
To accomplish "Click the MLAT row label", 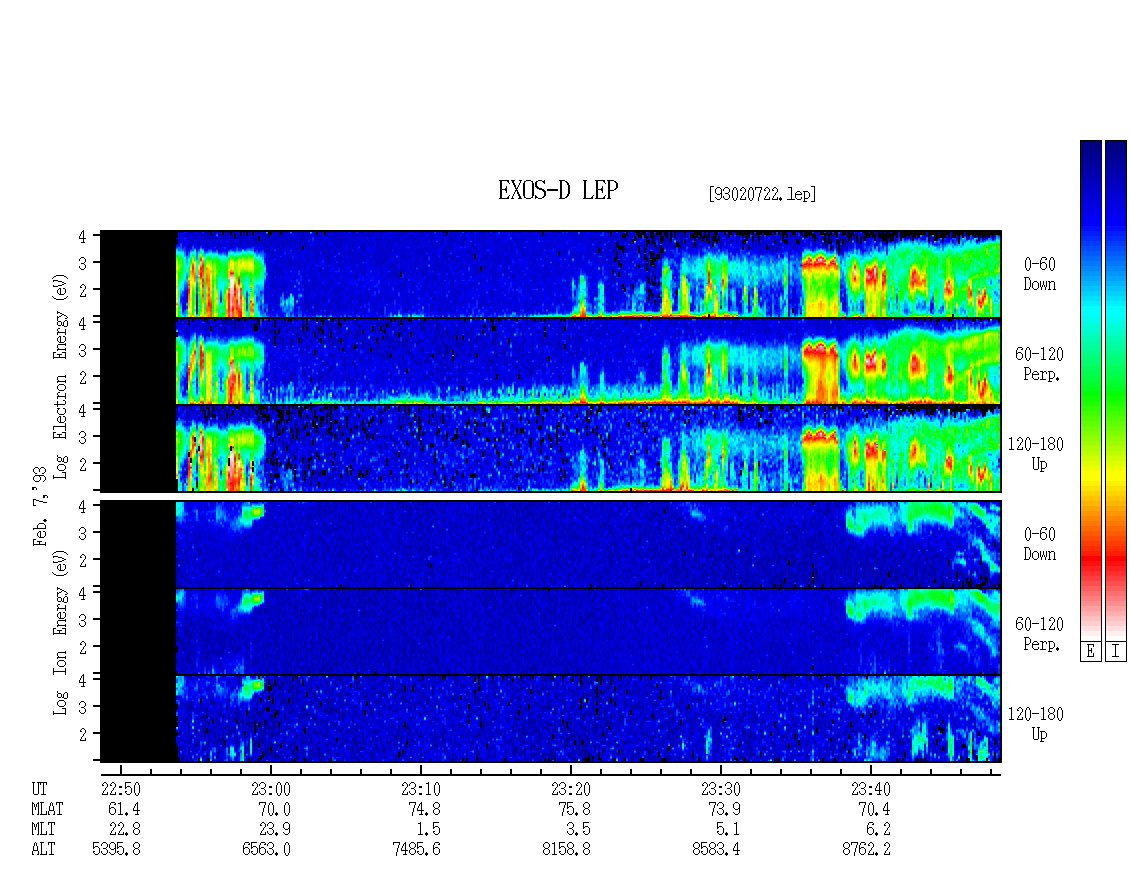I will point(48,809).
